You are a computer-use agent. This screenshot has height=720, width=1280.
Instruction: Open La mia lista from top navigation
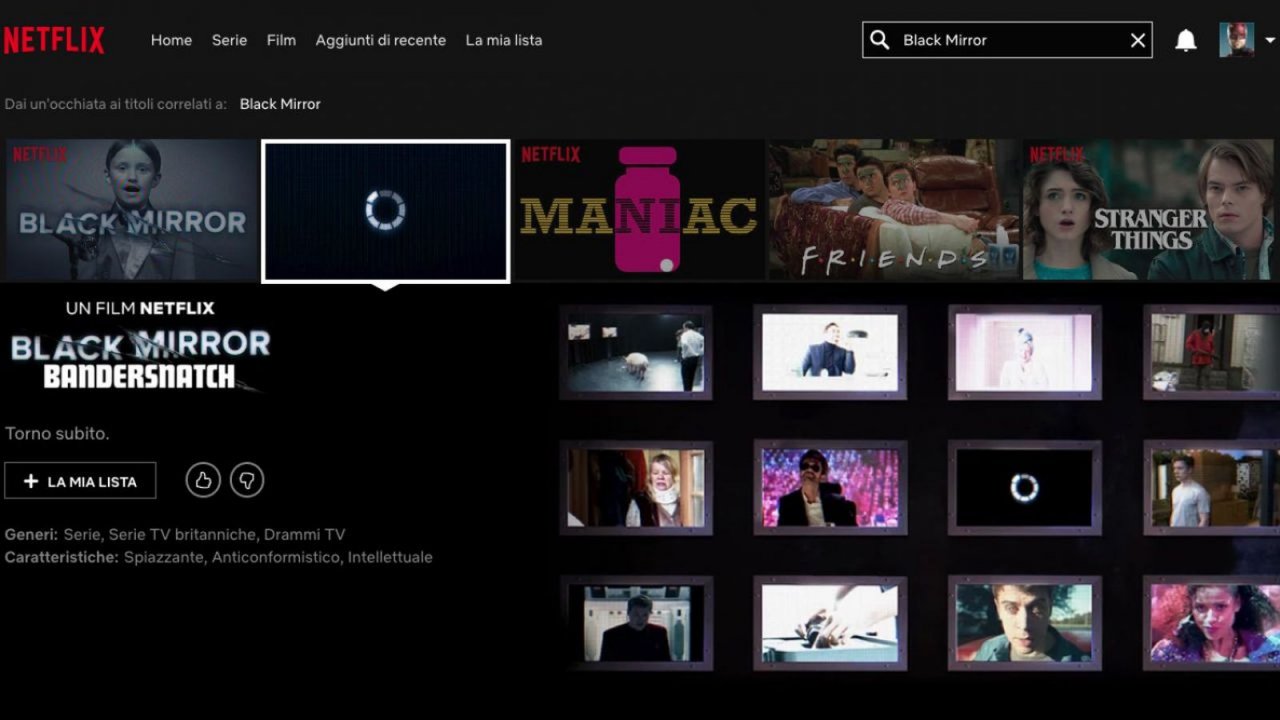pos(503,40)
